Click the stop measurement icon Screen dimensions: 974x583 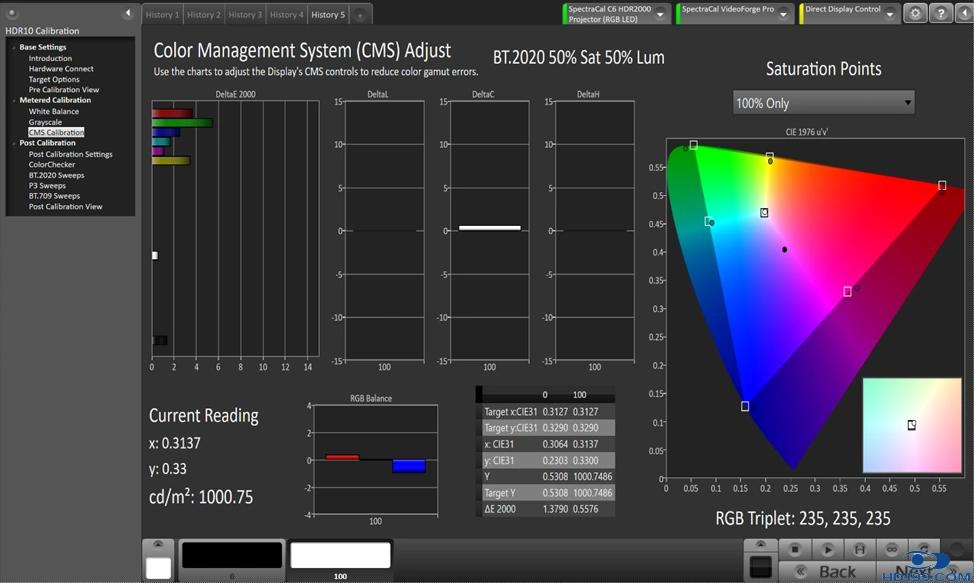tap(795, 549)
